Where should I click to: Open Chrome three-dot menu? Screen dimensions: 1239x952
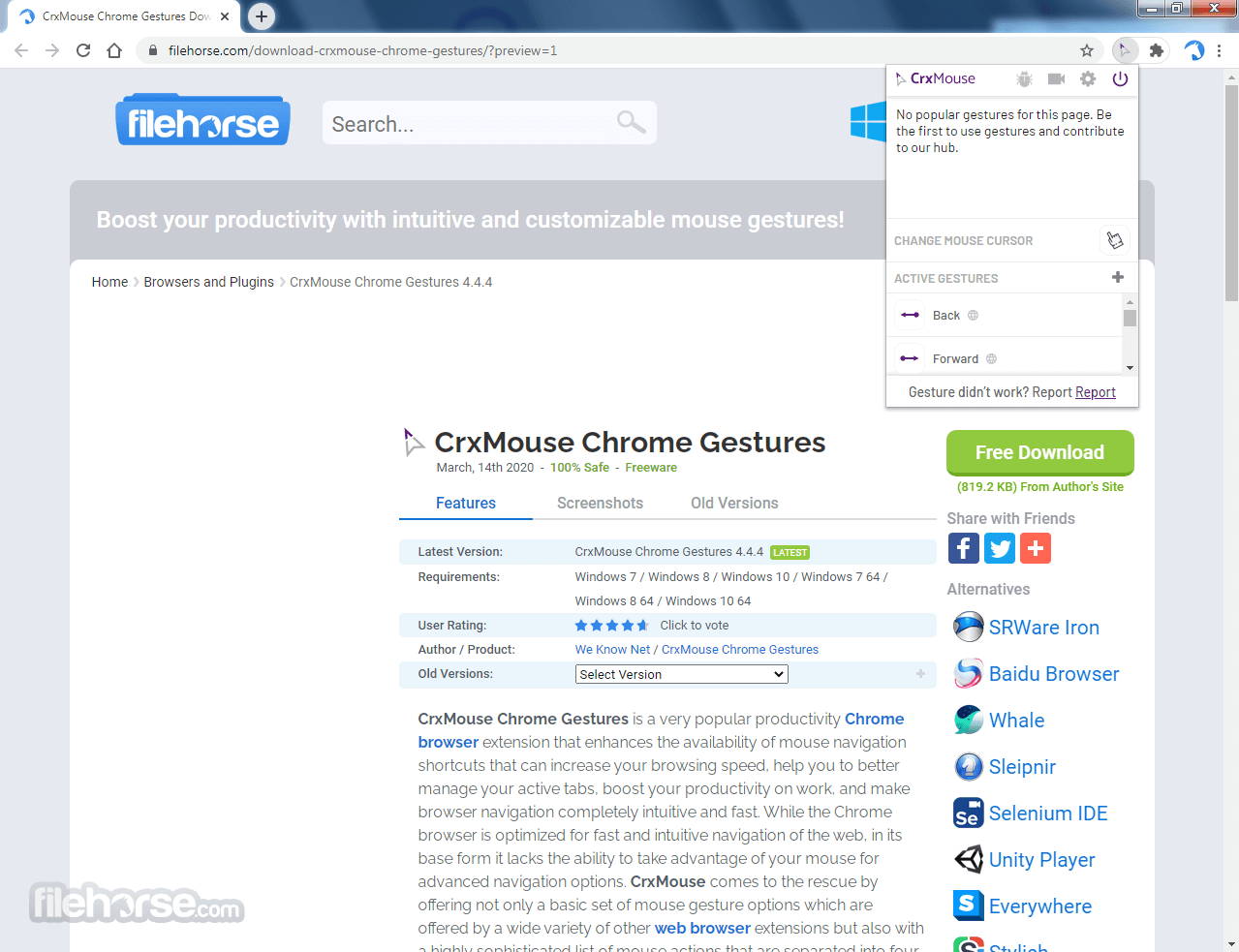(1220, 50)
